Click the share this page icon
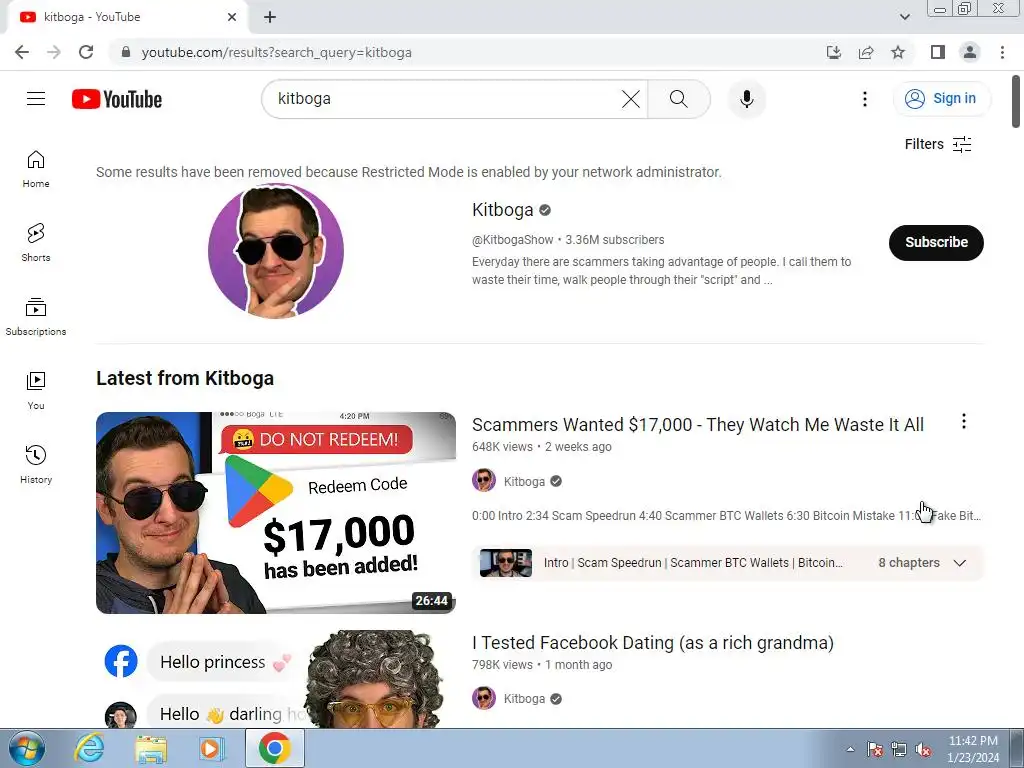 pyautogui.click(x=866, y=52)
